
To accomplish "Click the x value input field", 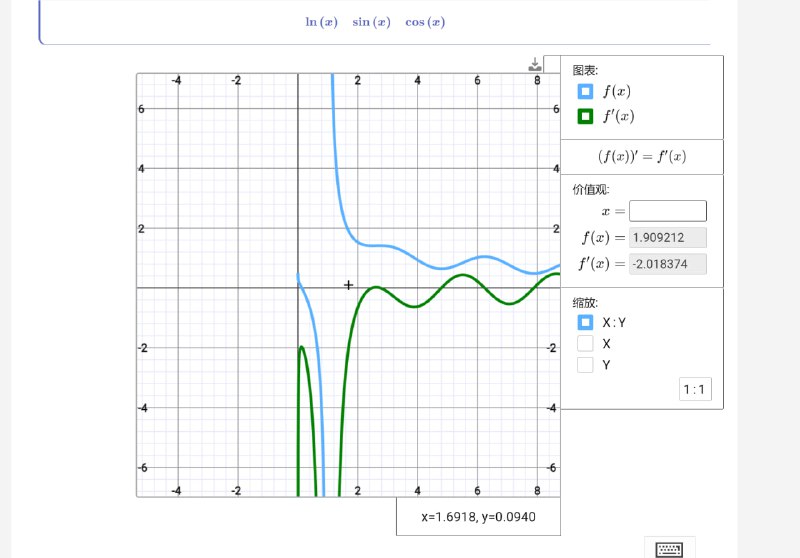I will point(668,211).
